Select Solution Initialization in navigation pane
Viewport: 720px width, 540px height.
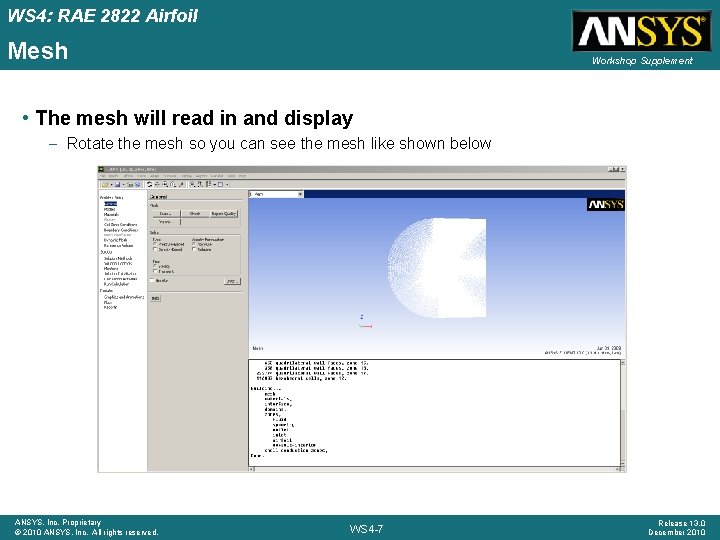[x=120, y=274]
